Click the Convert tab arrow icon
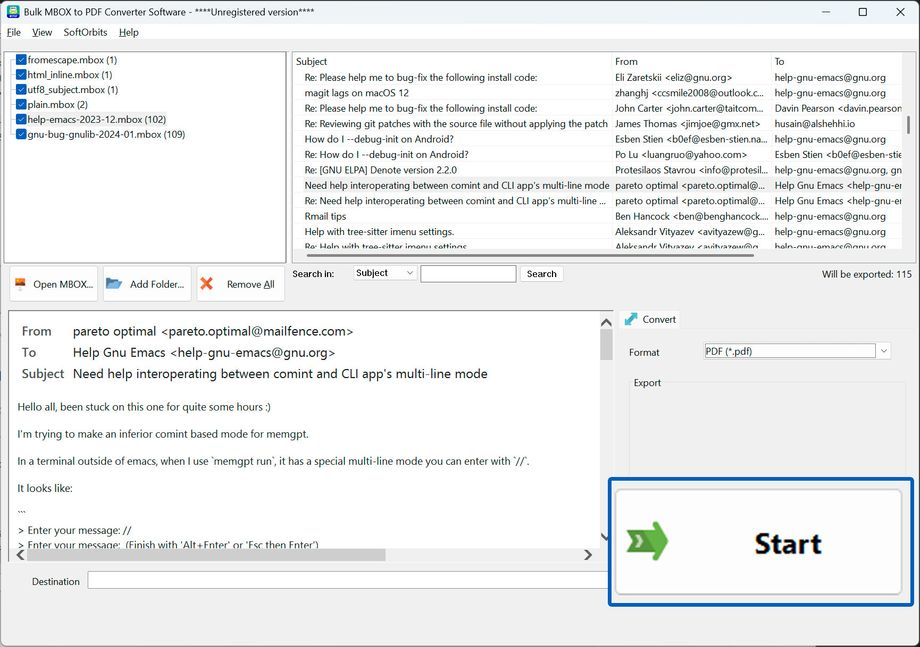This screenshot has height=647, width=920. [x=631, y=319]
